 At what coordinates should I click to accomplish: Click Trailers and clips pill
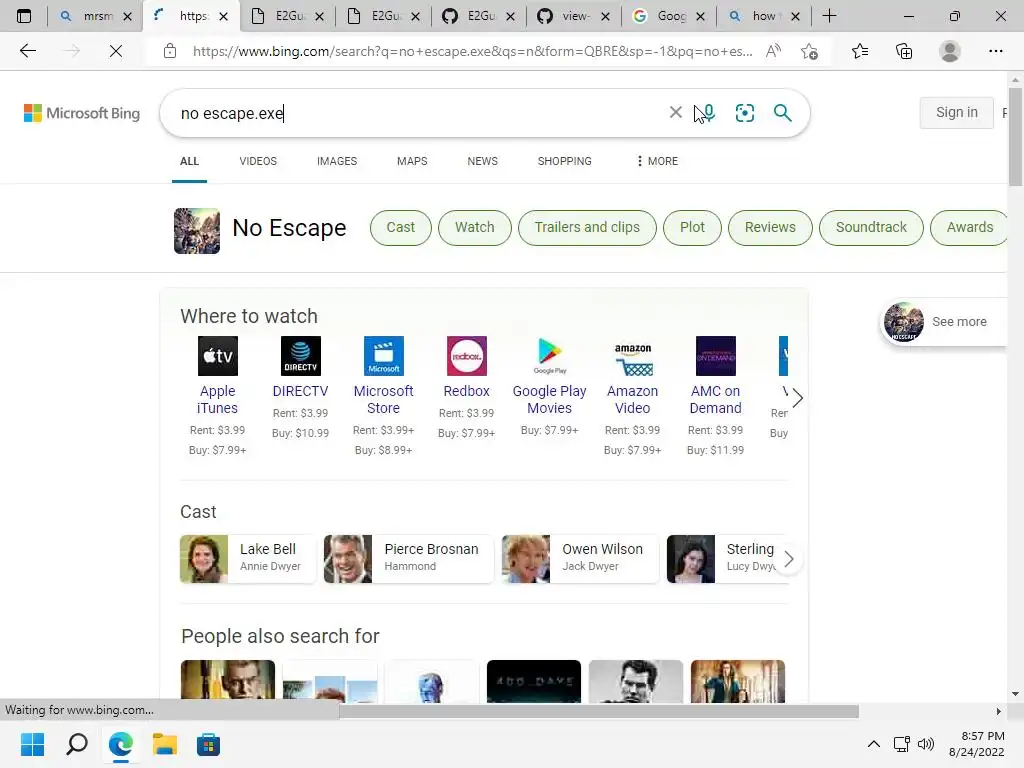587,227
